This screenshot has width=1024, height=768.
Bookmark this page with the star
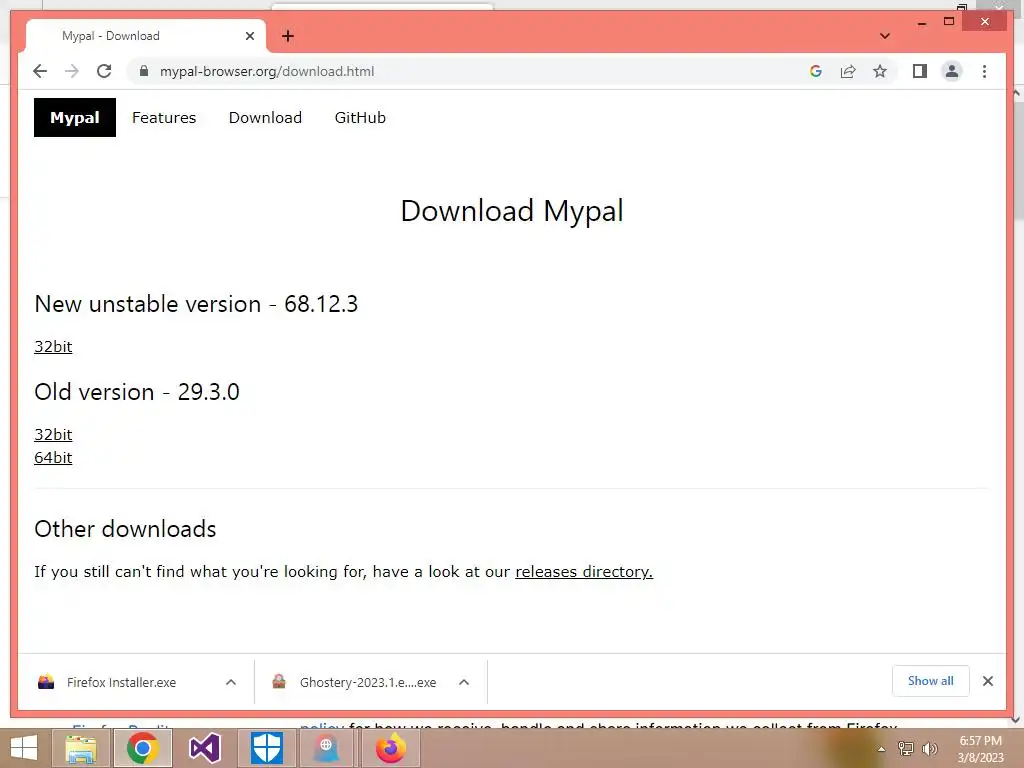click(880, 71)
